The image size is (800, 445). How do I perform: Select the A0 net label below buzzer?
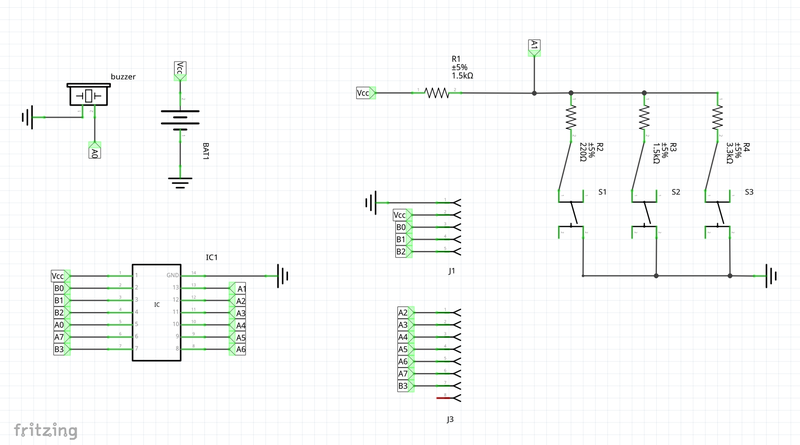tap(94, 151)
